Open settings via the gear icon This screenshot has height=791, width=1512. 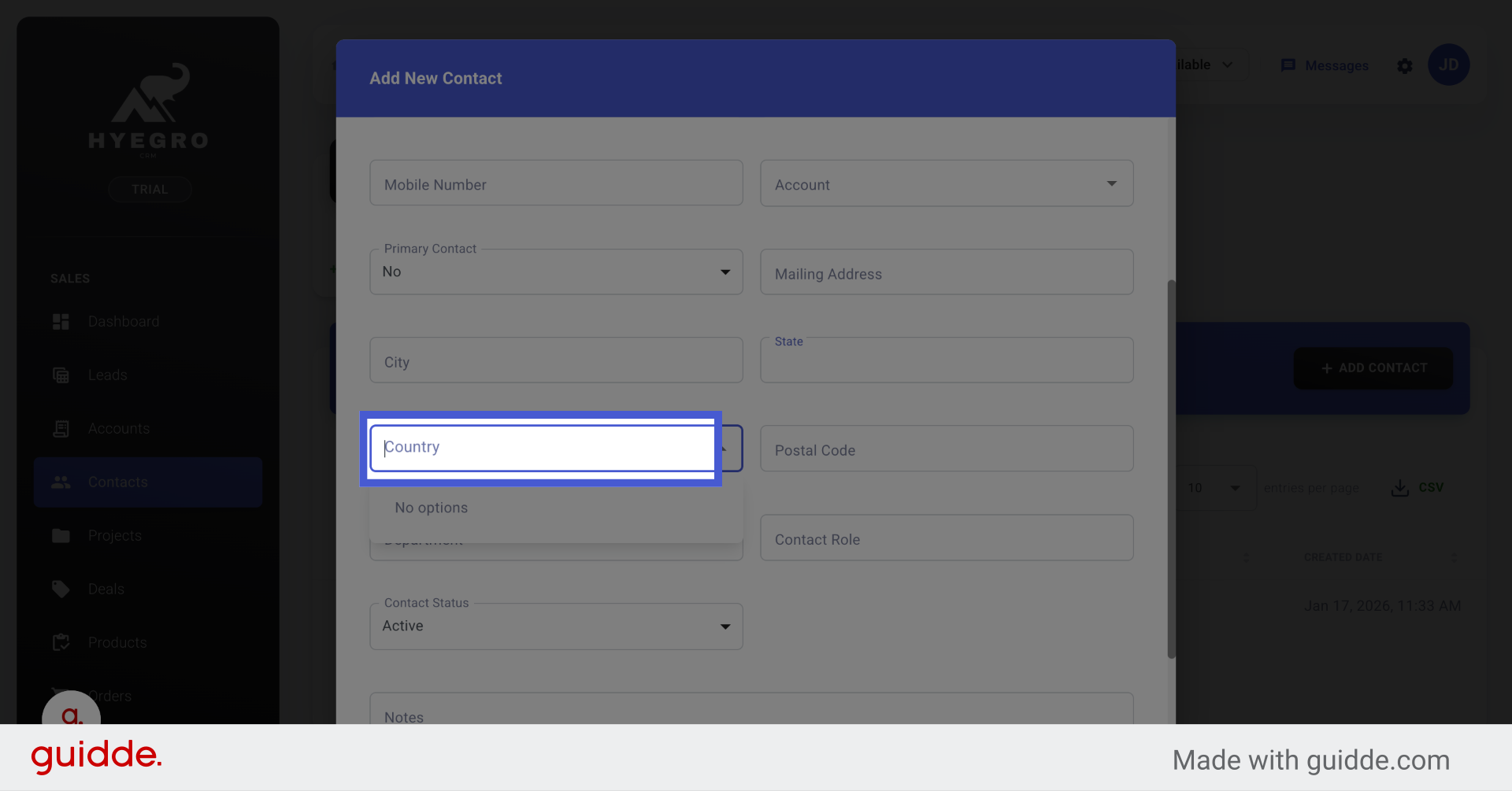(1405, 66)
